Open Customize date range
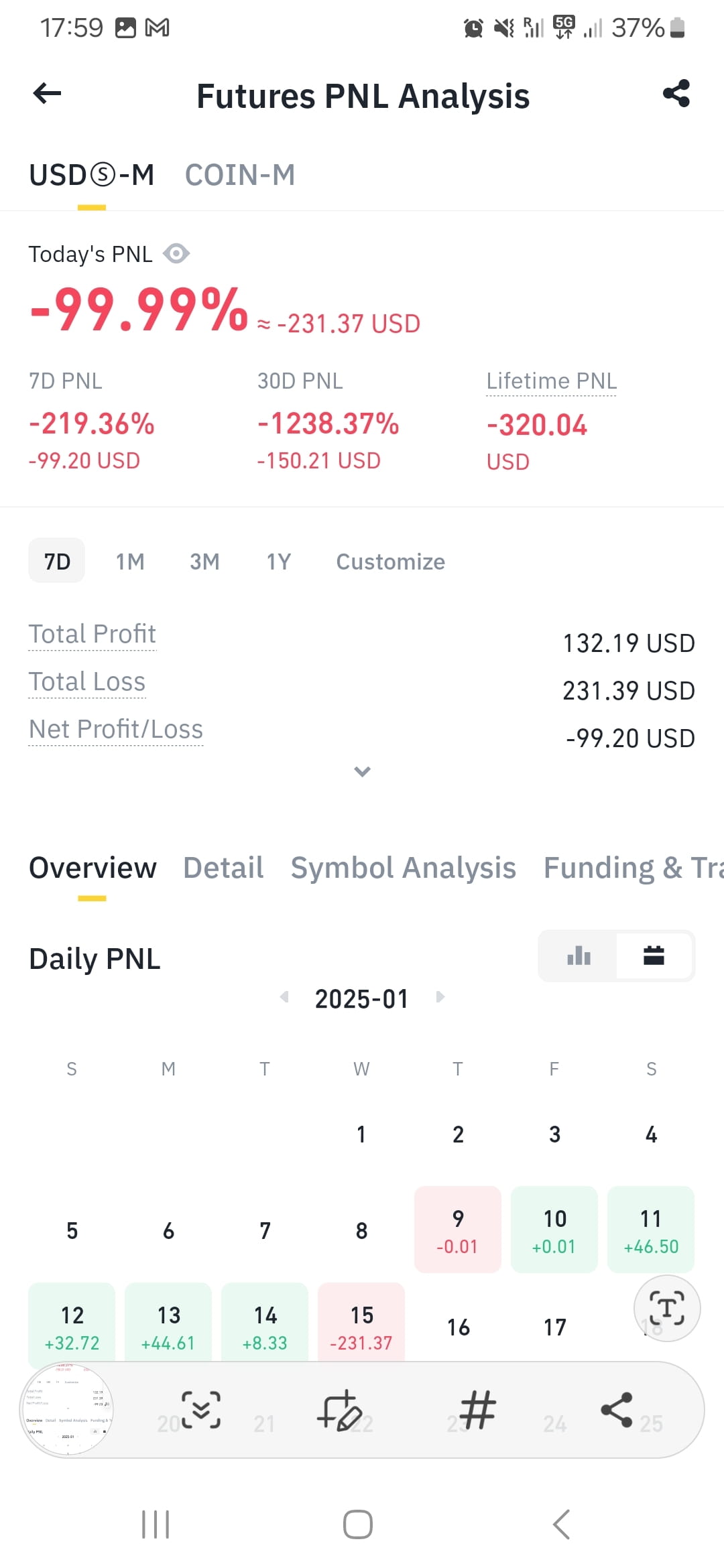 coord(390,561)
